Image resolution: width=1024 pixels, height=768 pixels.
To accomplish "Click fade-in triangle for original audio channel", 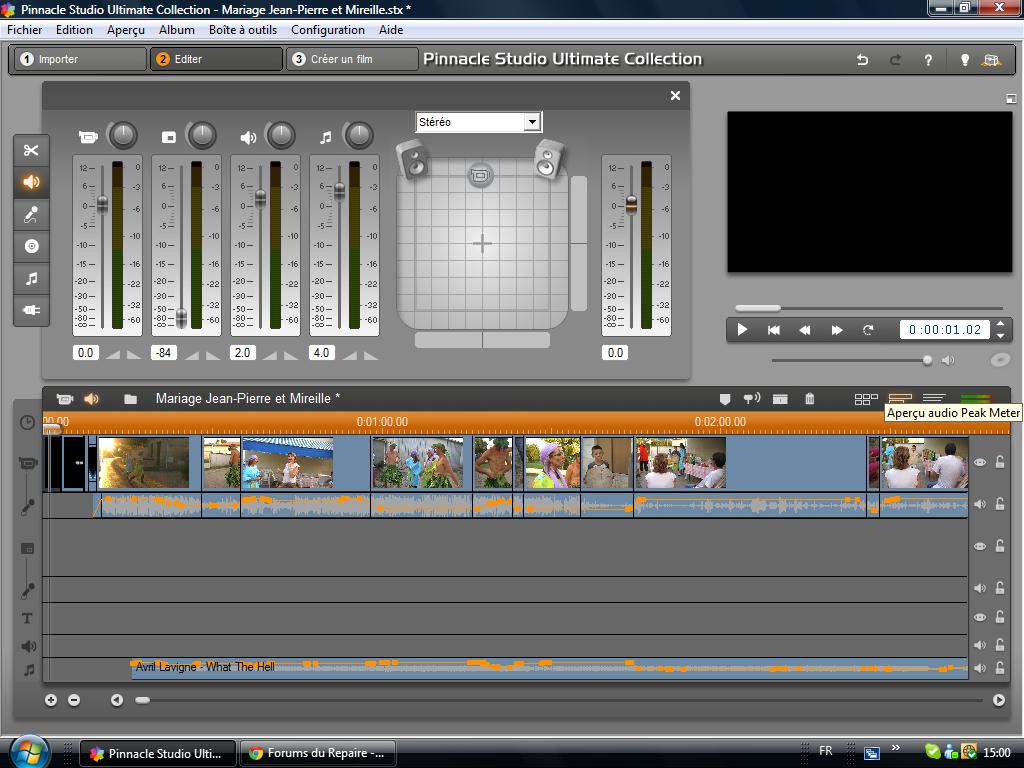I will (113, 354).
